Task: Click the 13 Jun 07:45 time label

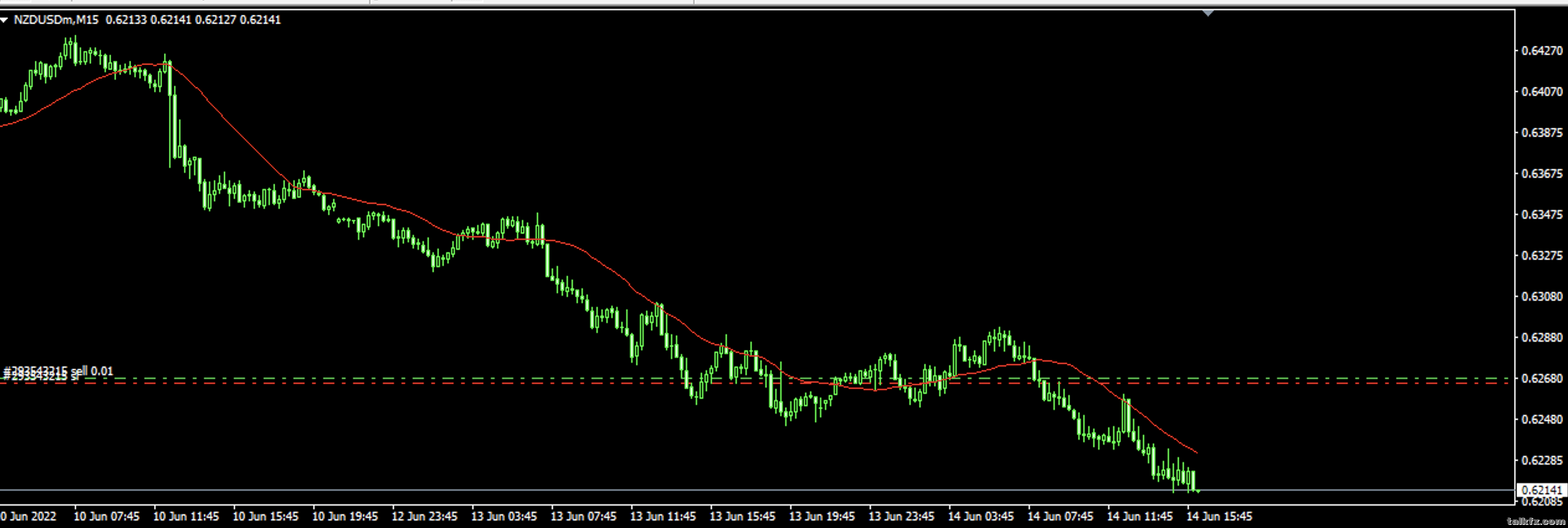Action: click(584, 516)
